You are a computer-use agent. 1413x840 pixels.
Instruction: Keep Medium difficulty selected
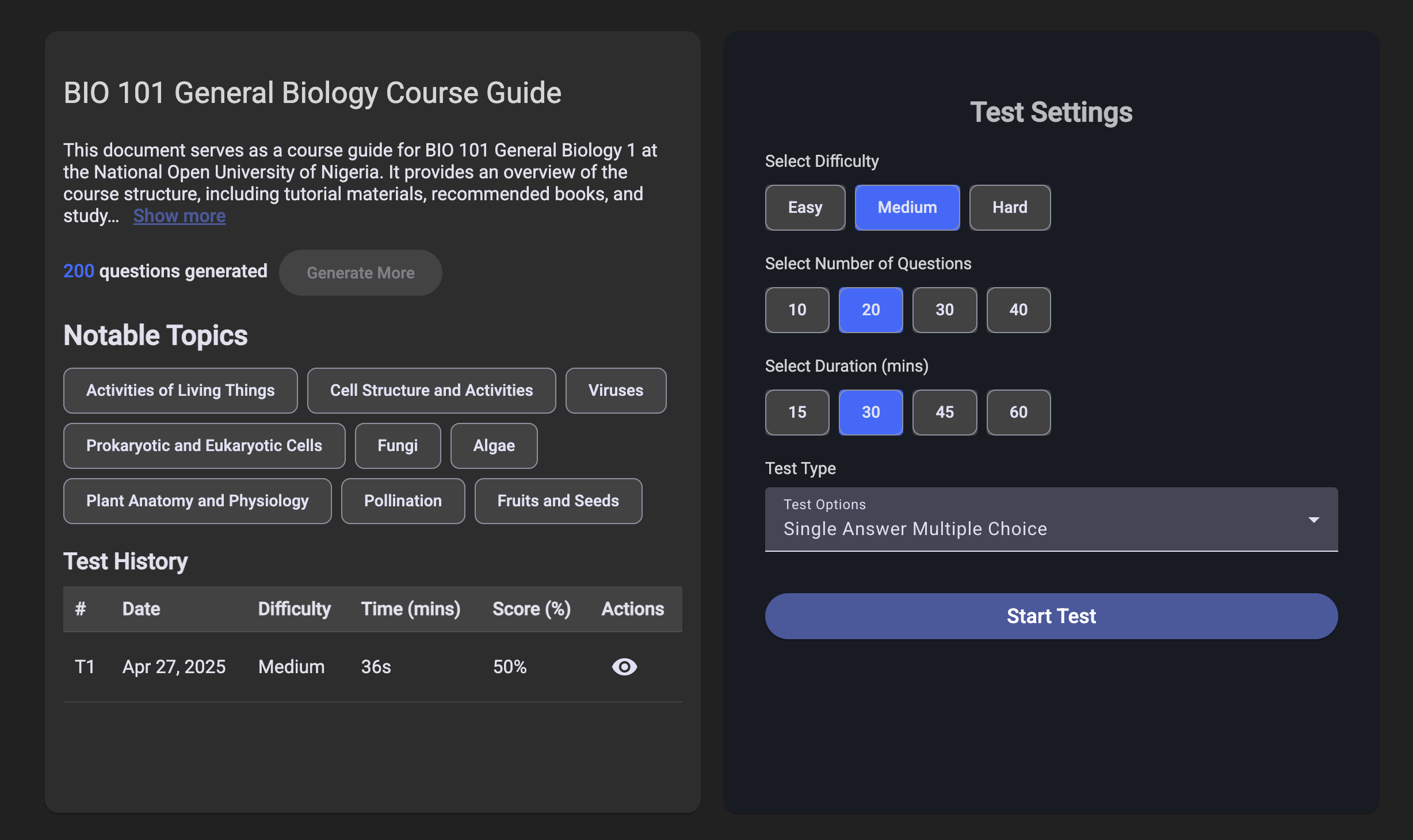point(907,208)
